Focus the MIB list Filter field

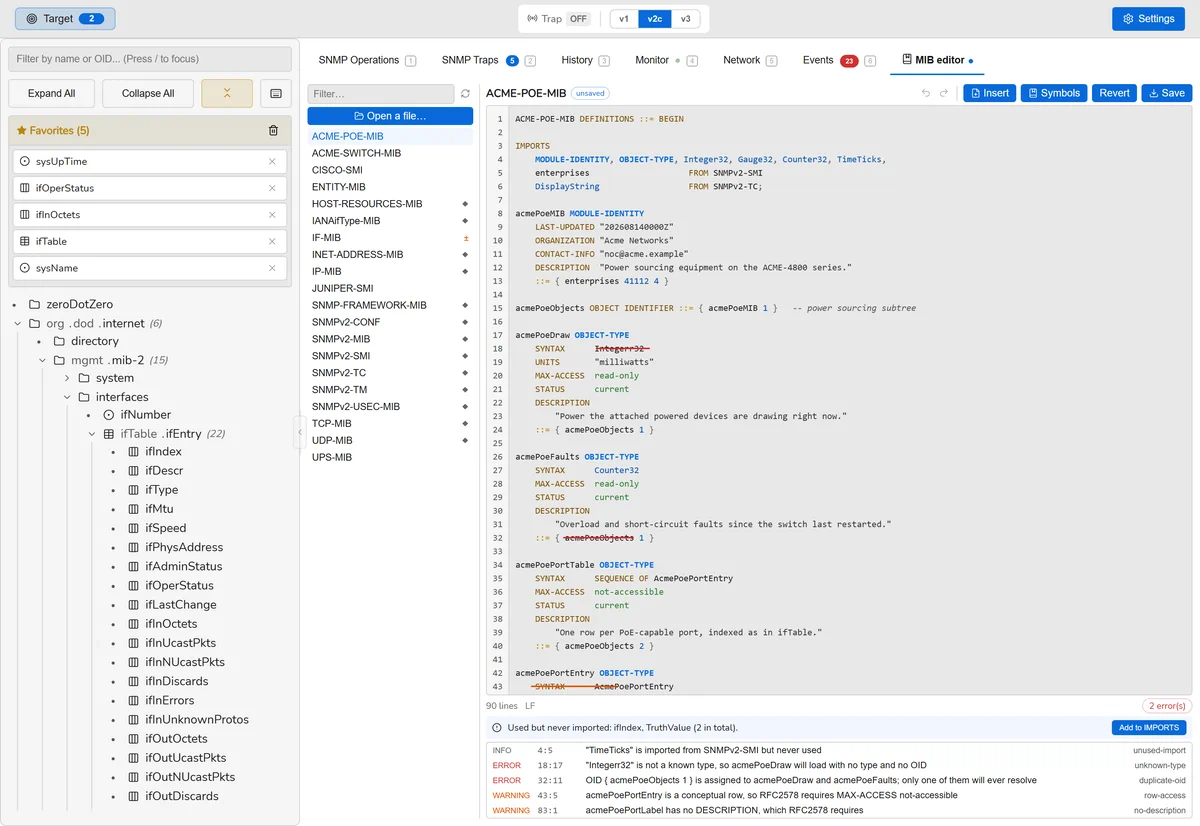click(381, 93)
